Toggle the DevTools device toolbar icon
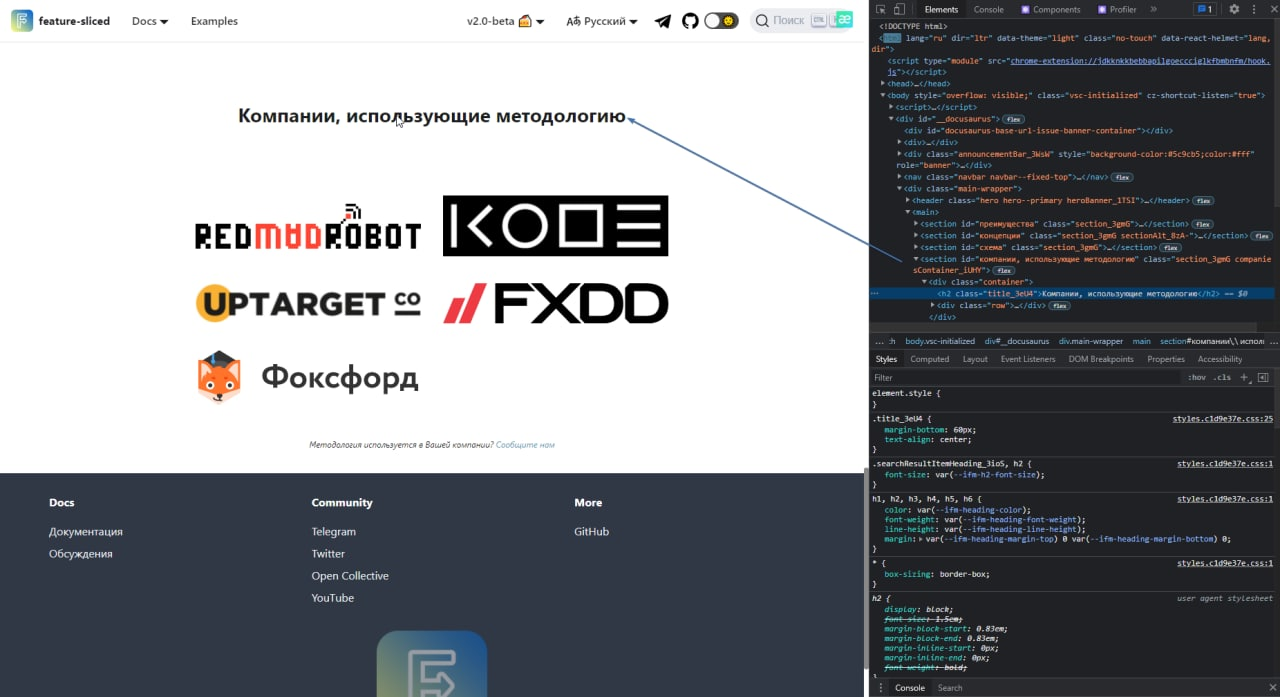1280x697 pixels. (898, 9)
